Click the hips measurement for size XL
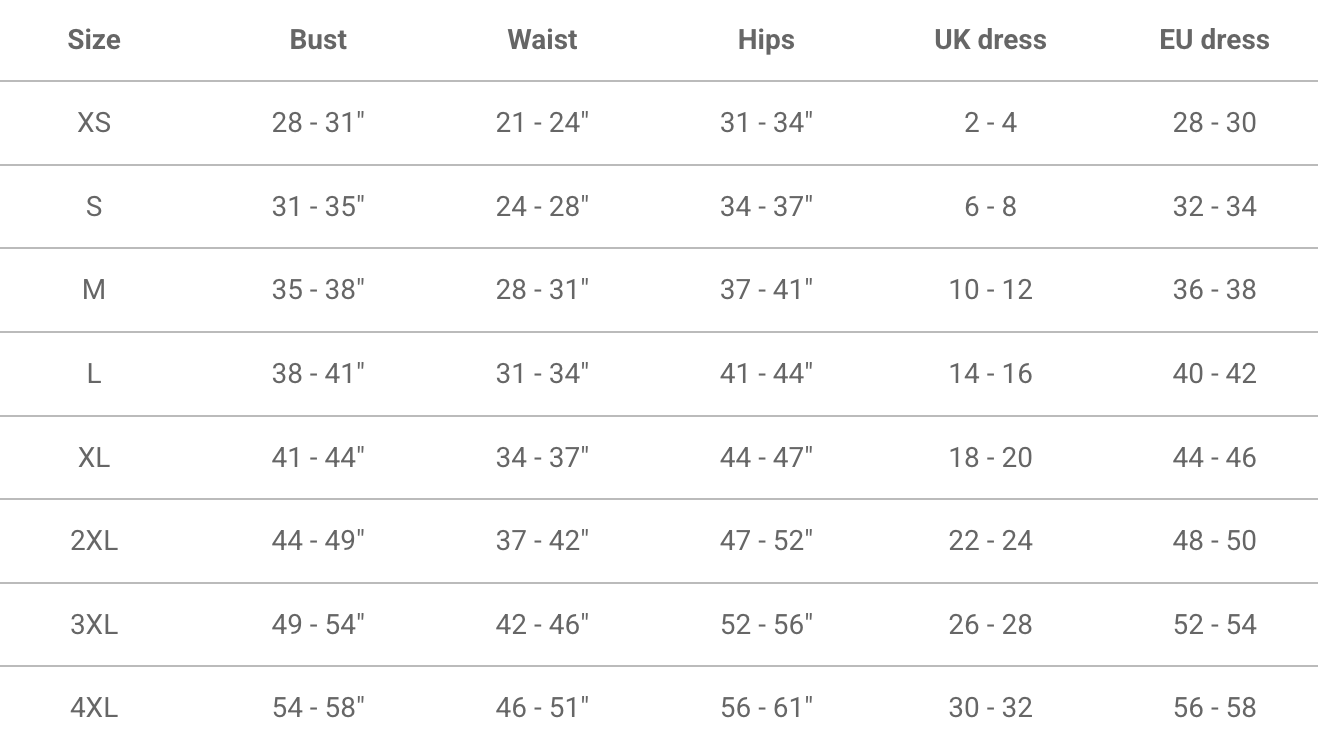1318x742 pixels. pyautogui.click(x=766, y=457)
